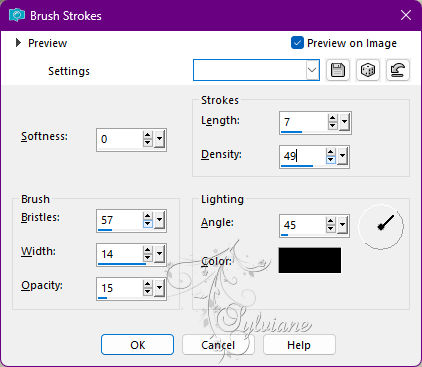Increase Bristles value with up arrow
This screenshot has height=367, width=422.
pyautogui.click(x=148, y=216)
